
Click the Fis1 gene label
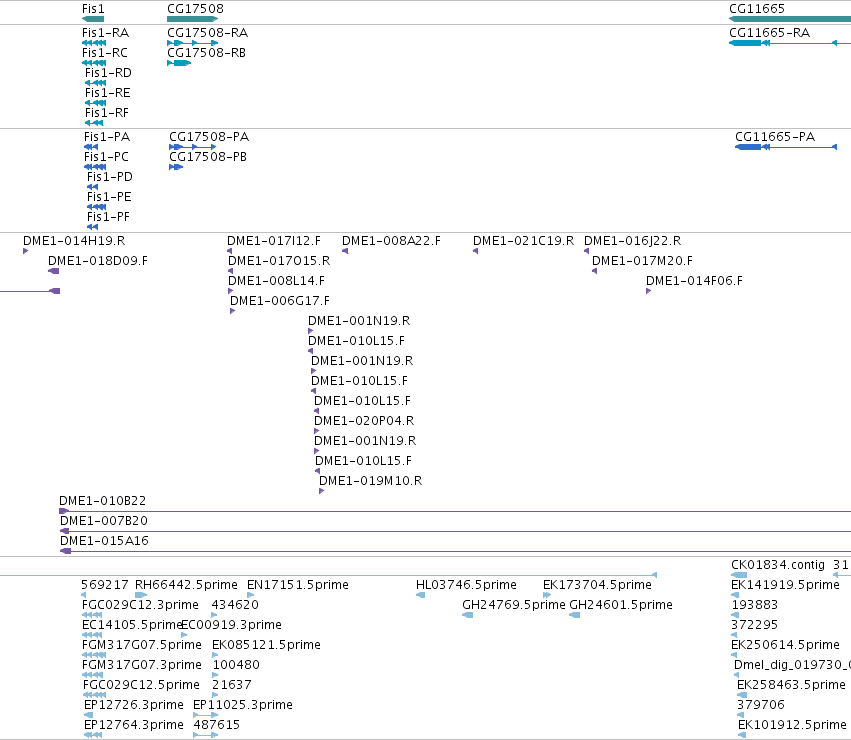point(93,9)
